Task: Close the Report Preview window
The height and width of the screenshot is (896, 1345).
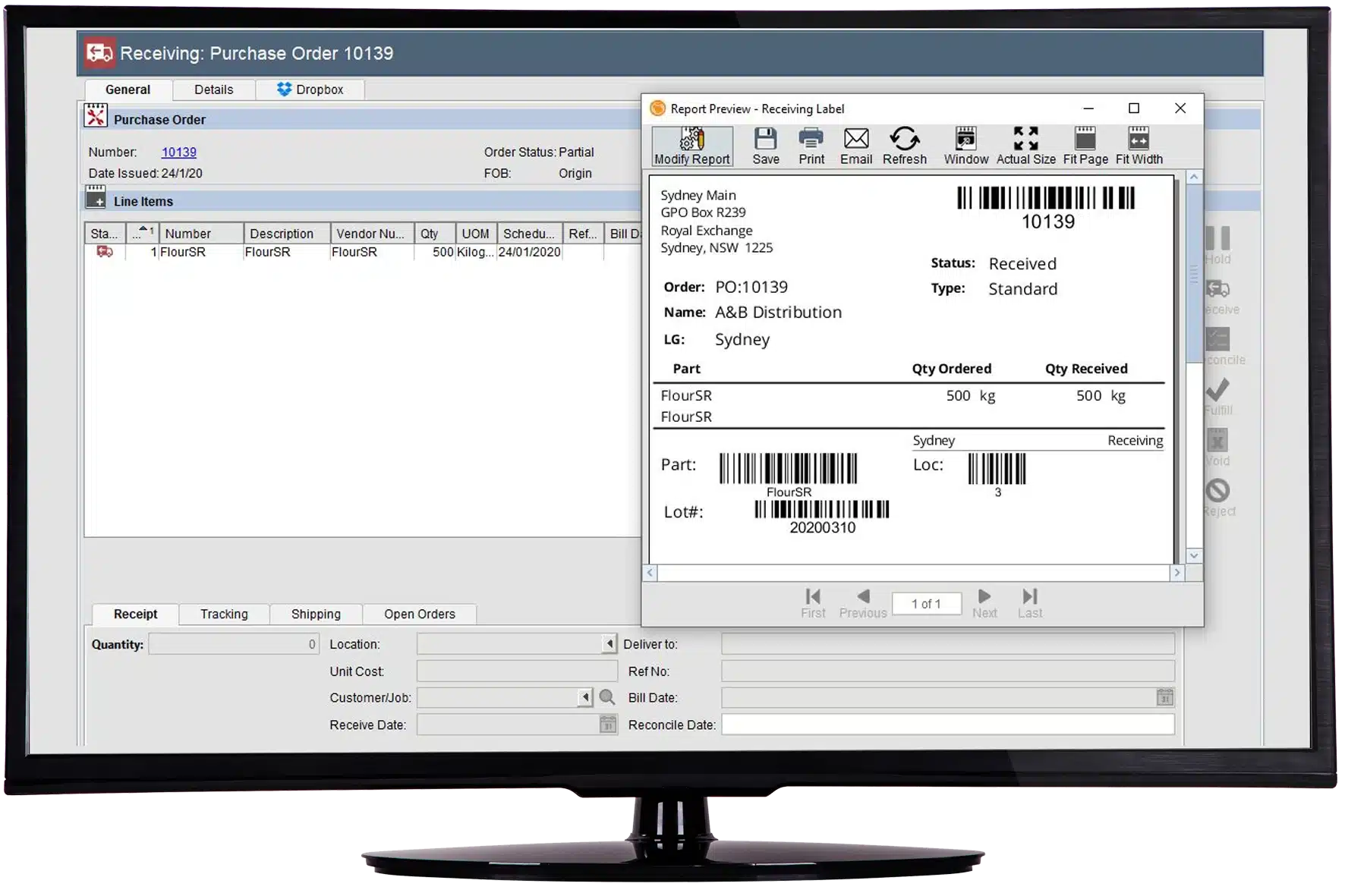Action: tap(1180, 108)
